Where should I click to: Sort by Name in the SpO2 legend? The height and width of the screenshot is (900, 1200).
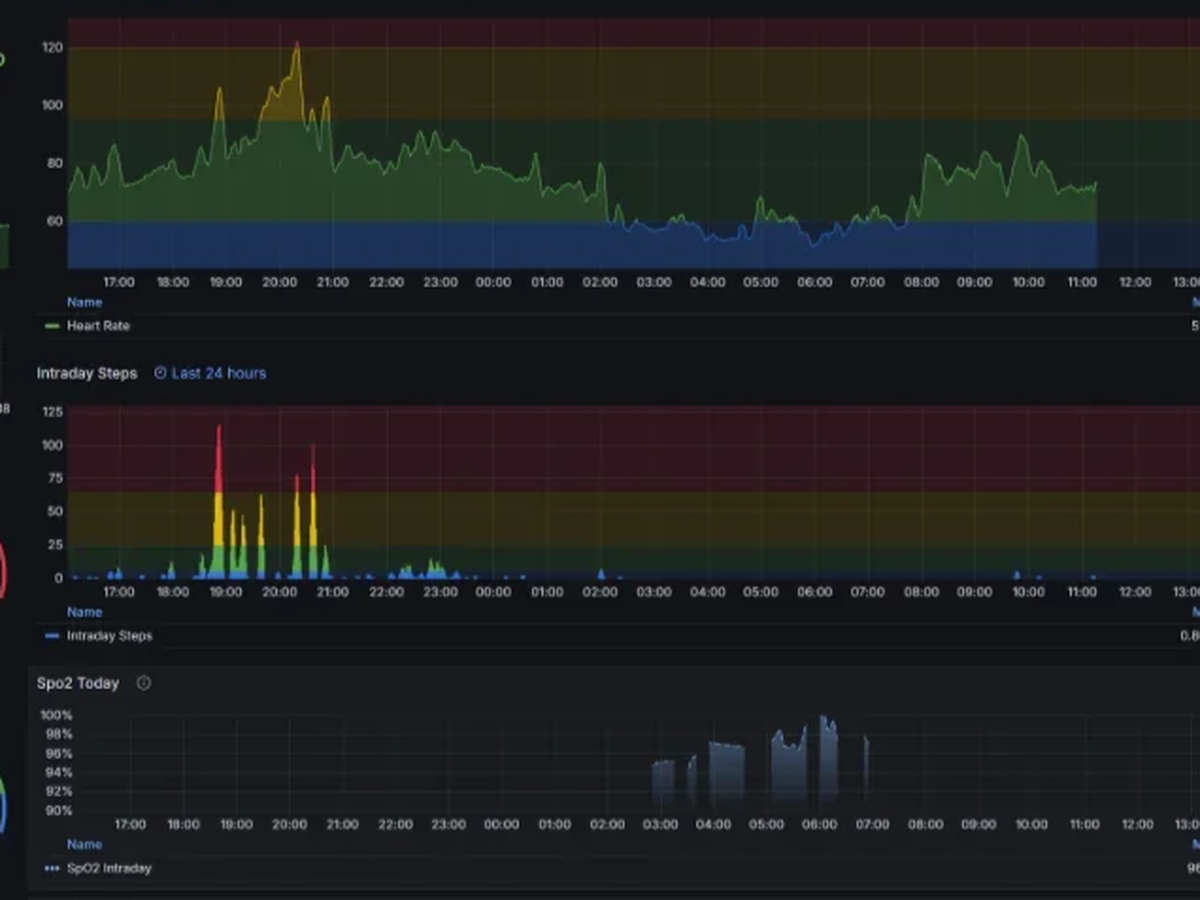coord(84,845)
